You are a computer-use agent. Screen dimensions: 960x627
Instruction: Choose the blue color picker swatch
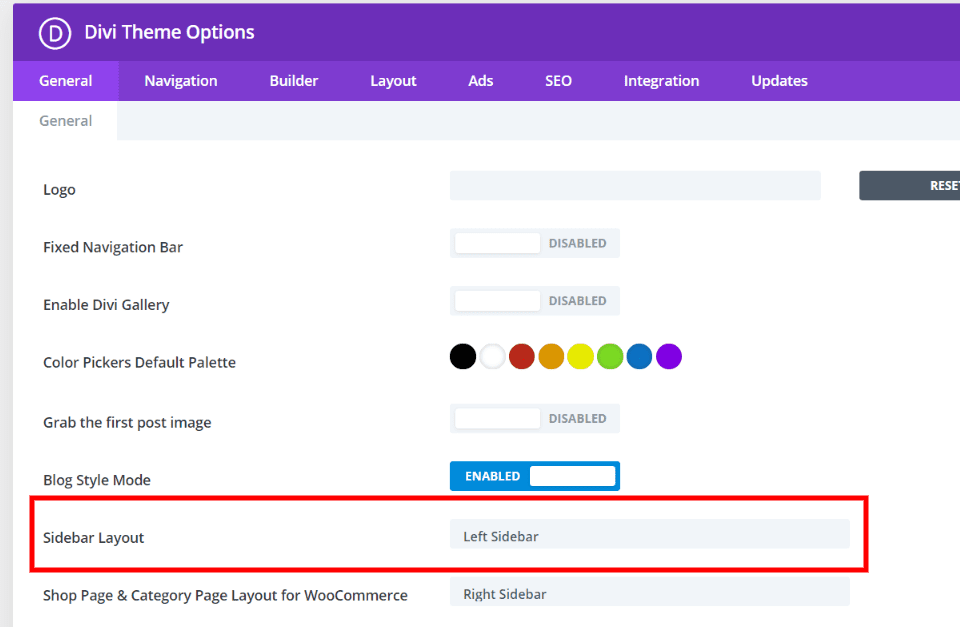tap(639, 356)
